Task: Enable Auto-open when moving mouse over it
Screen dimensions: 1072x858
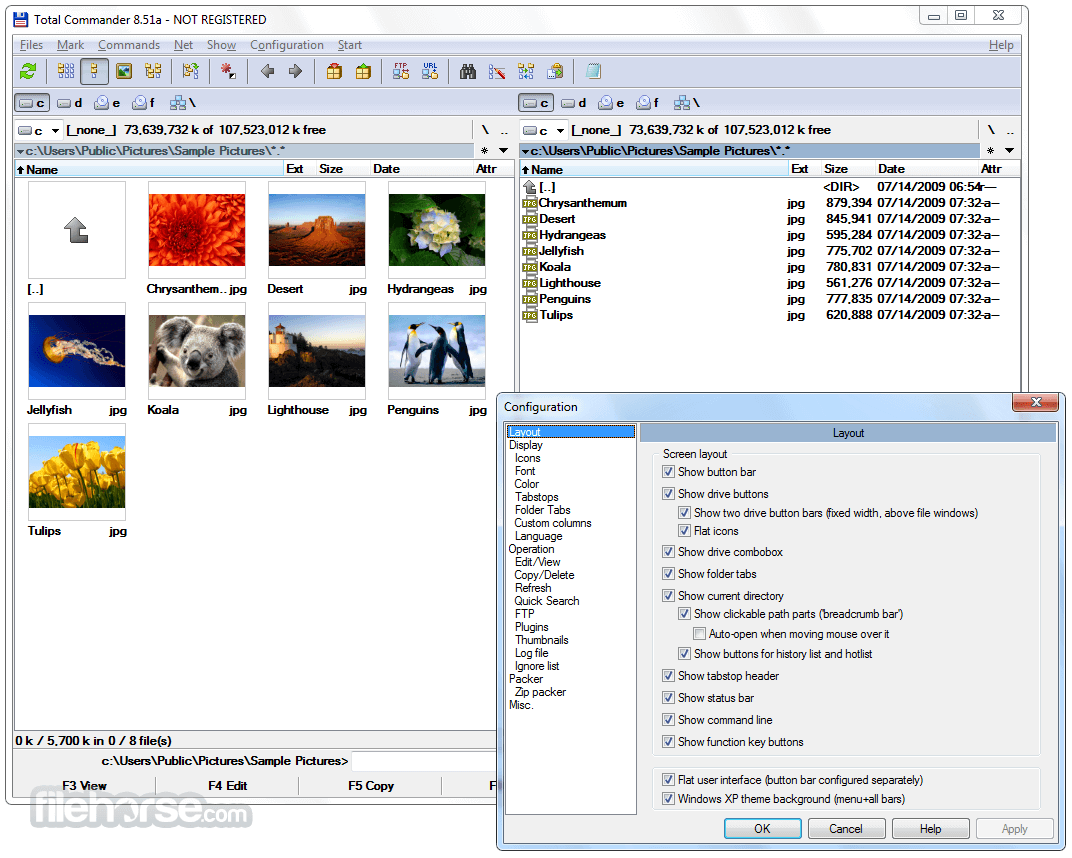Action: pyautogui.click(x=700, y=634)
